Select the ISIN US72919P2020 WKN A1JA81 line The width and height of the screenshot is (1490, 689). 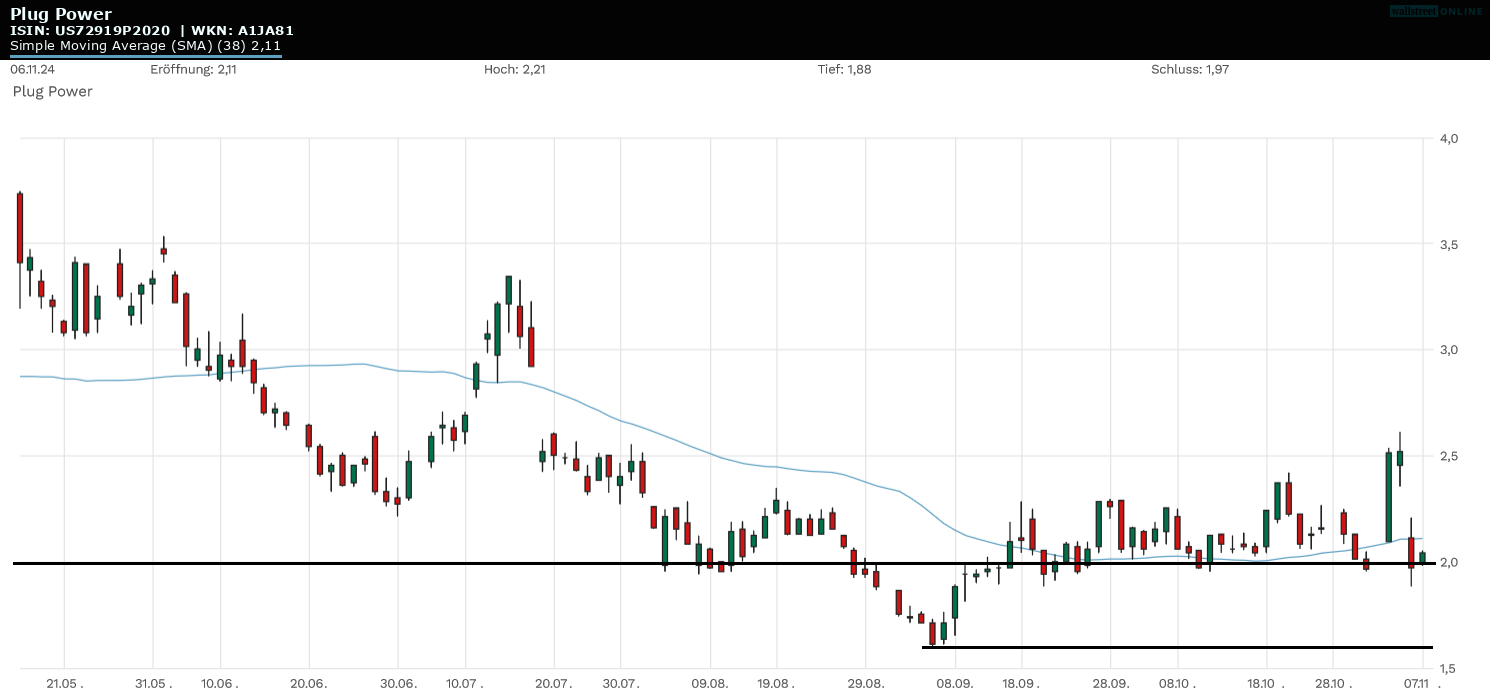pyautogui.click(x=152, y=31)
